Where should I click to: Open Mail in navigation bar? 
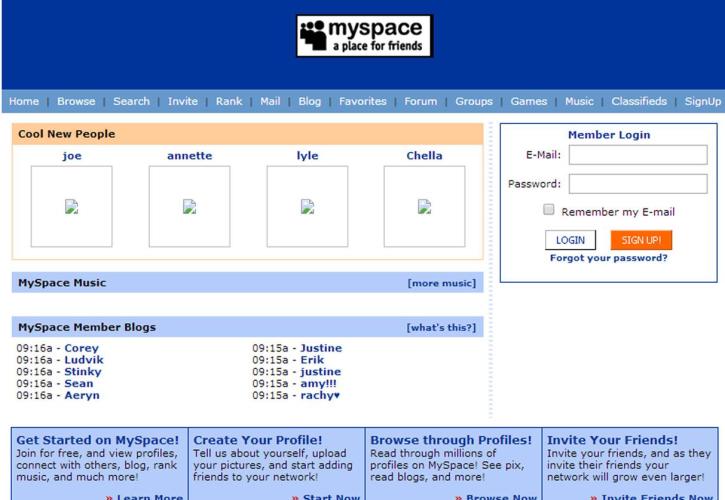(270, 101)
